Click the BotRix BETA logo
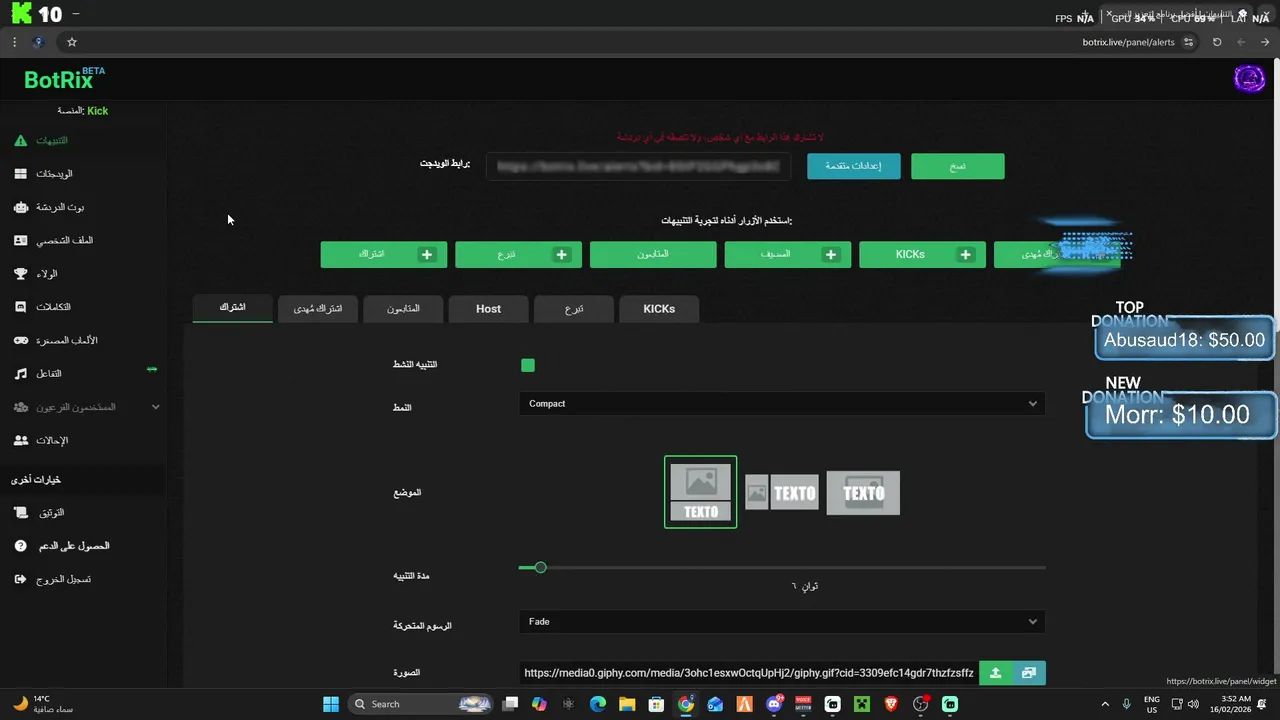The image size is (1280, 720). (64, 79)
